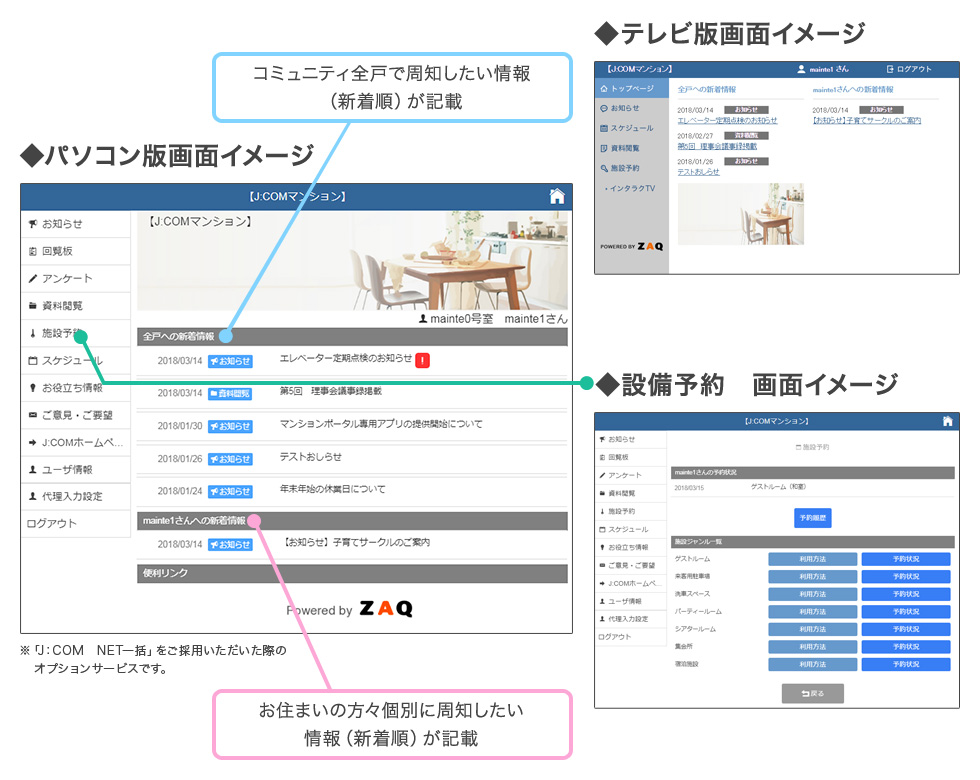Select トップページ home icon in TV version
The height and width of the screenshot is (780, 980).
(604, 89)
